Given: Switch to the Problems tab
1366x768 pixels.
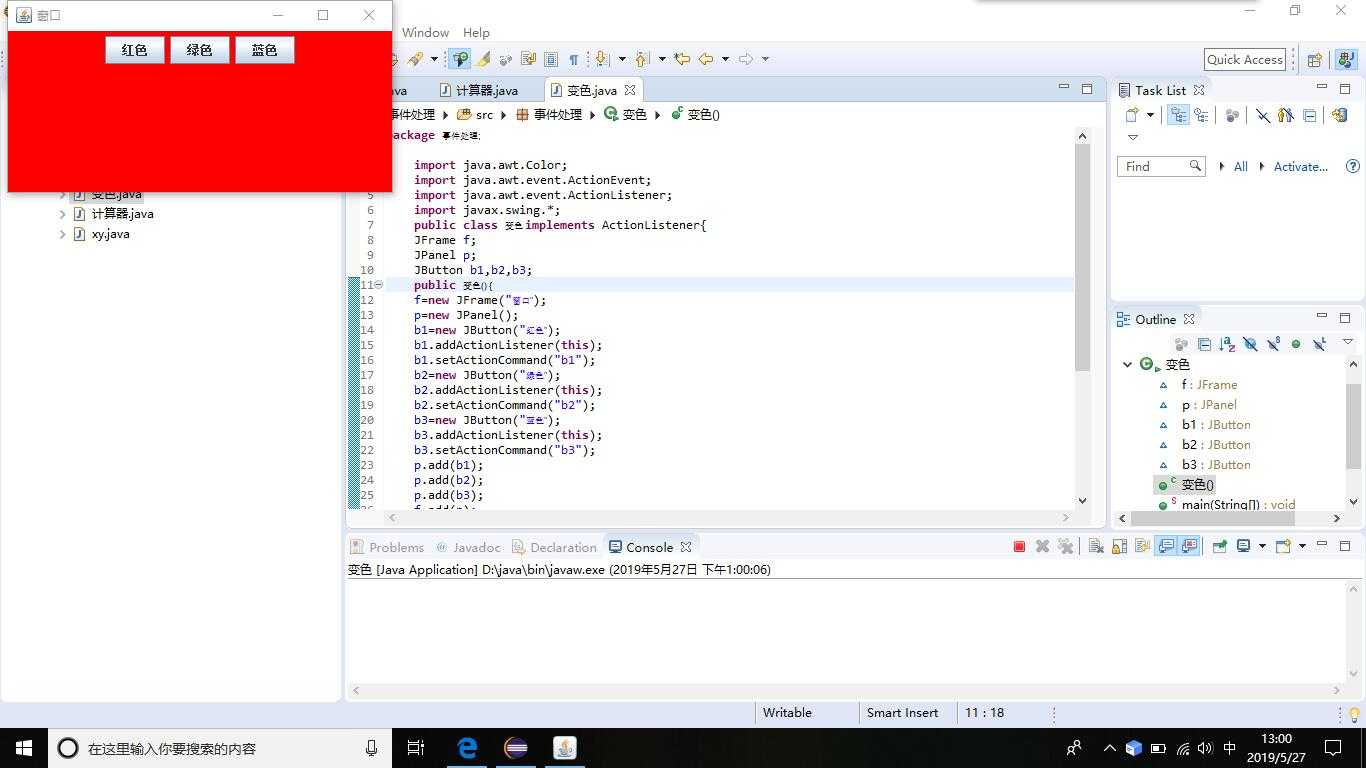Looking at the screenshot, I should 388,547.
